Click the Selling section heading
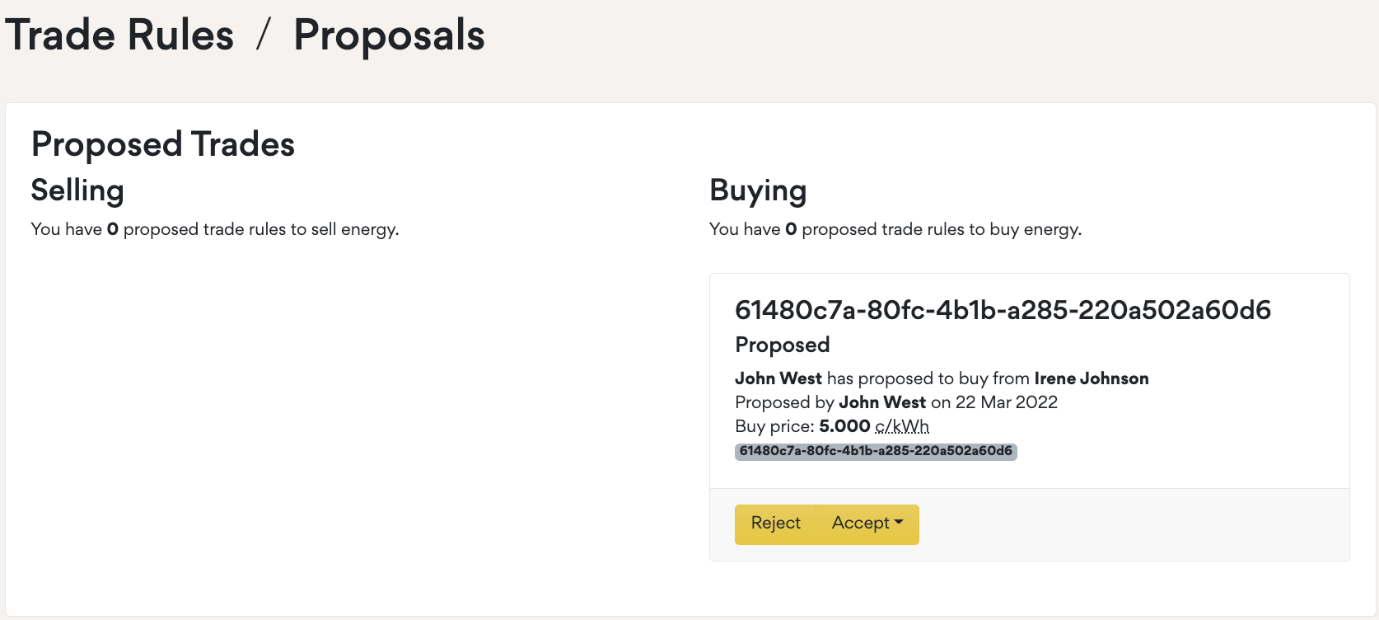This screenshot has width=1379, height=620. point(77,190)
